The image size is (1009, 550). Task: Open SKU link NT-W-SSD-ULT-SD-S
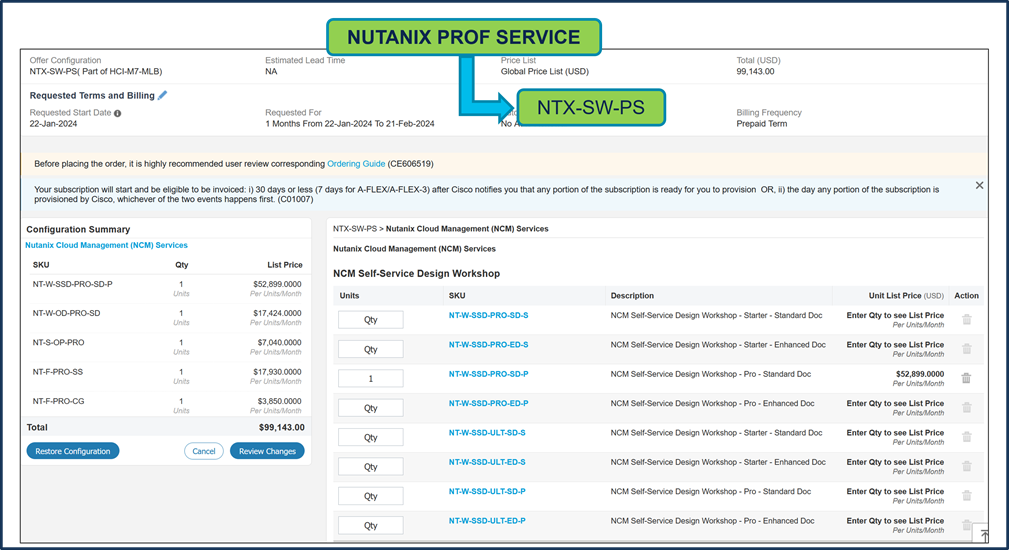pos(487,433)
